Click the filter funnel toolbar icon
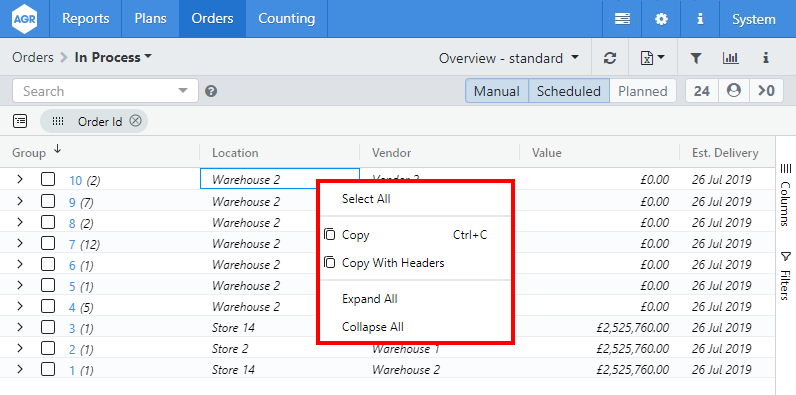Screen dimensions: 796x395 coord(695,58)
